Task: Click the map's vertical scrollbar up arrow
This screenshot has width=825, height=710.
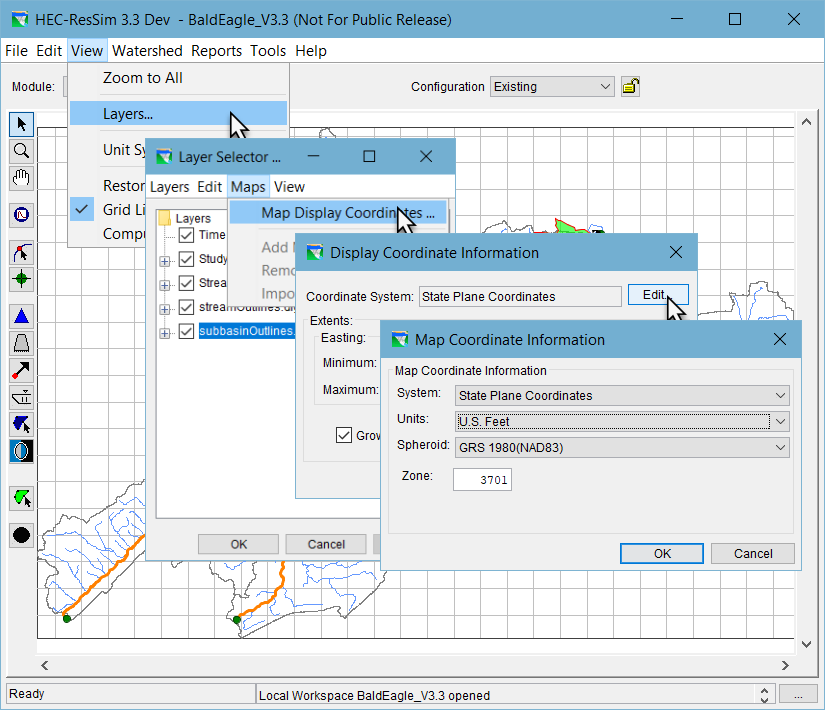Action: 806,122
